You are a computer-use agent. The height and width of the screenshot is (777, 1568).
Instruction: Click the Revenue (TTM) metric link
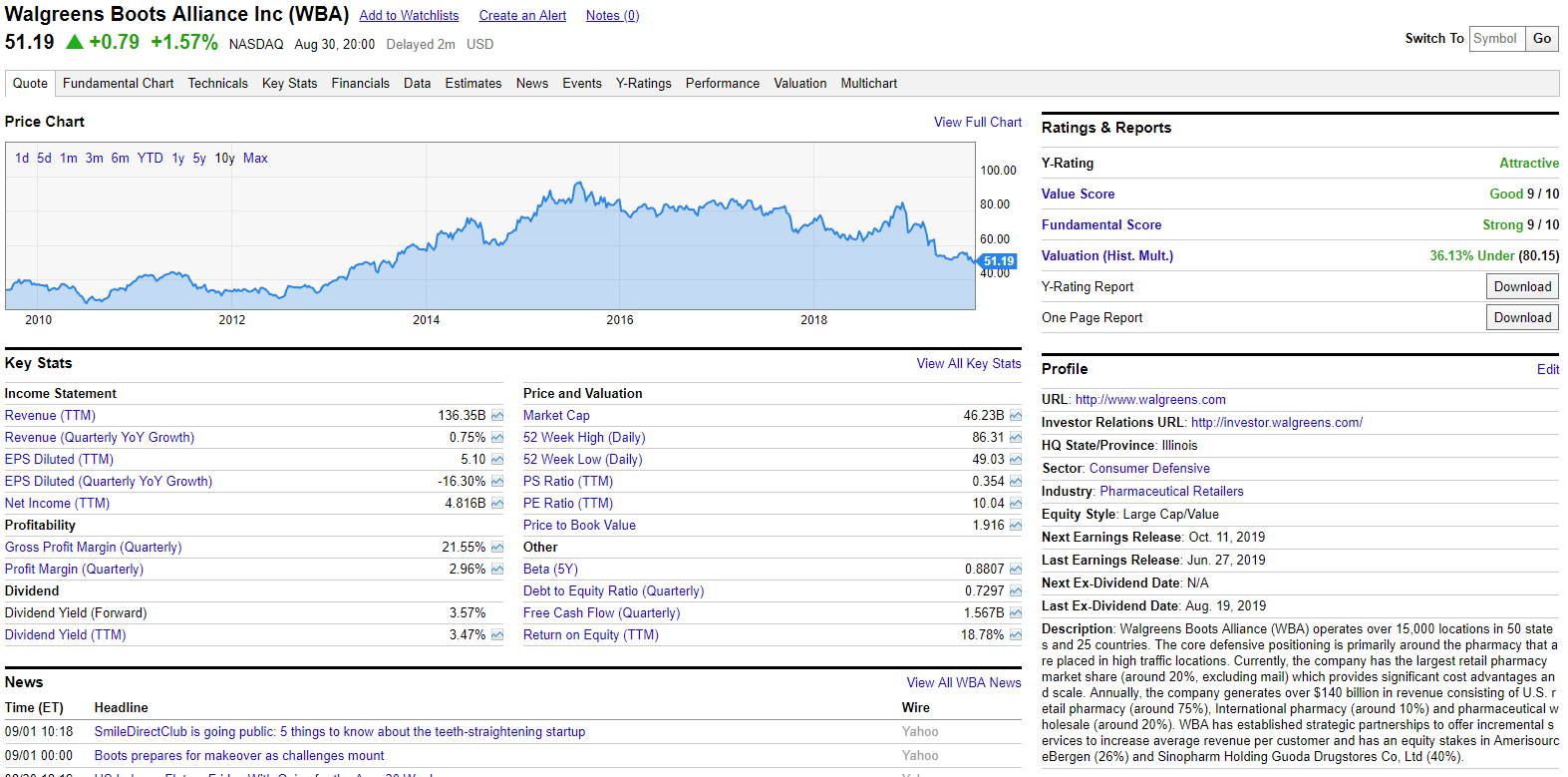pyautogui.click(x=50, y=416)
